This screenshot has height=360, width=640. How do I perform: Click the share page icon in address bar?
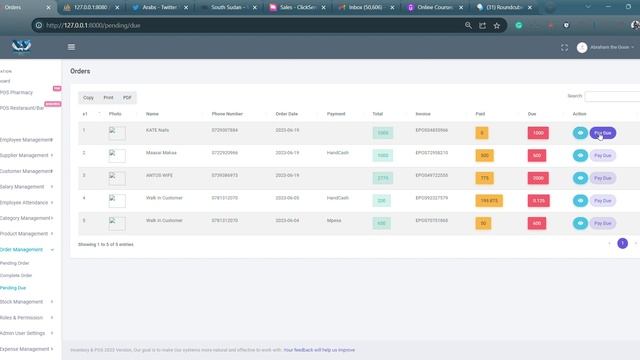coord(482,25)
